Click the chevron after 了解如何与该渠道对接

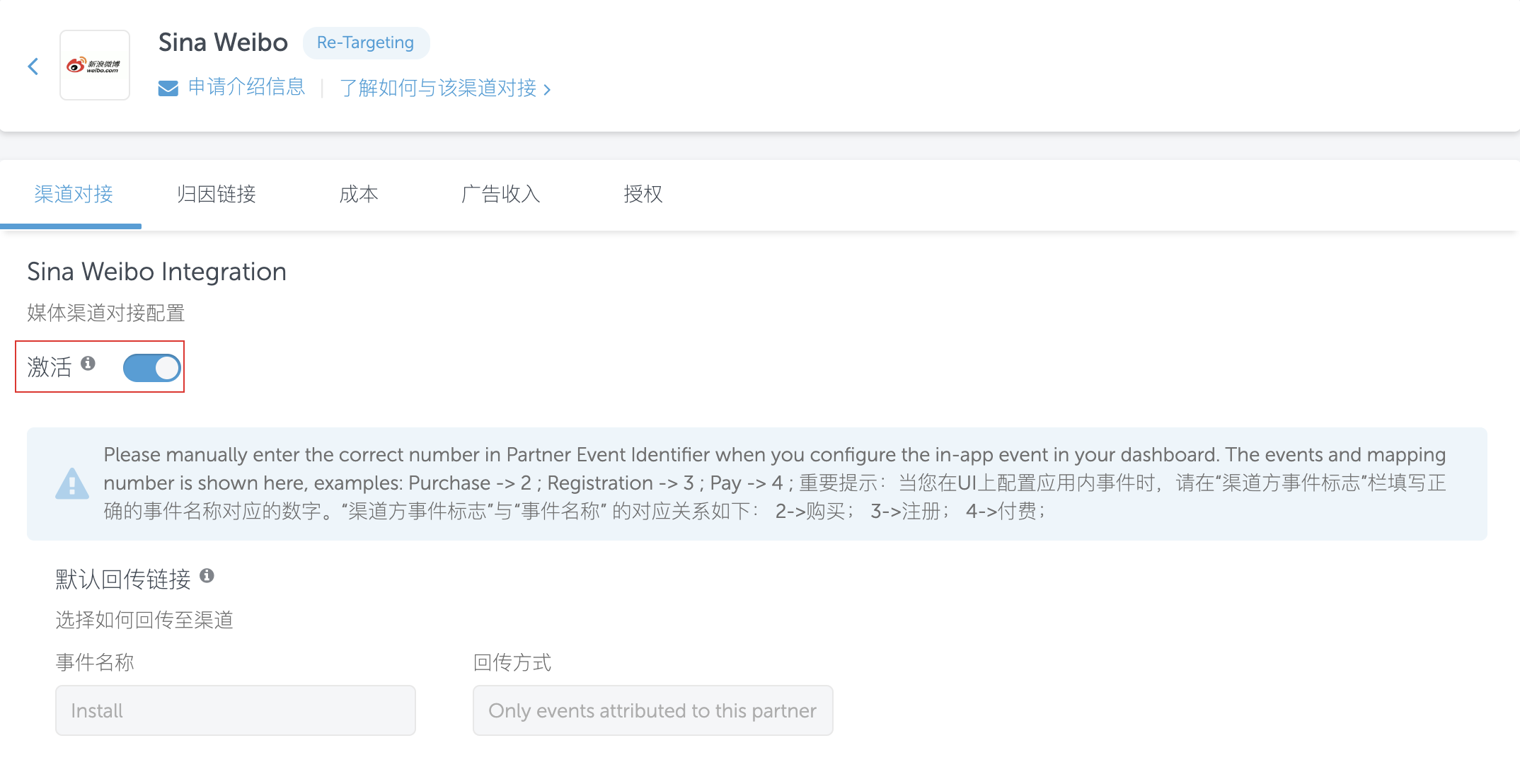click(547, 89)
